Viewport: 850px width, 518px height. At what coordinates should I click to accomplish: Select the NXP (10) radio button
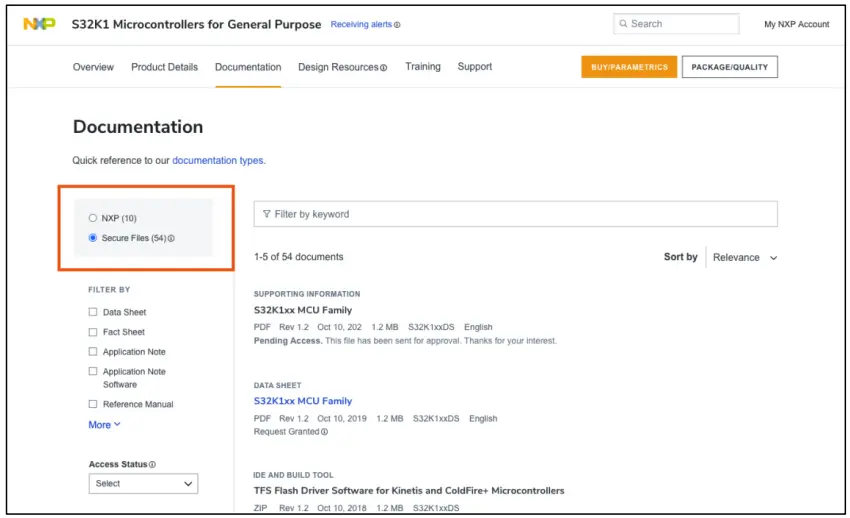click(x=93, y=218)
